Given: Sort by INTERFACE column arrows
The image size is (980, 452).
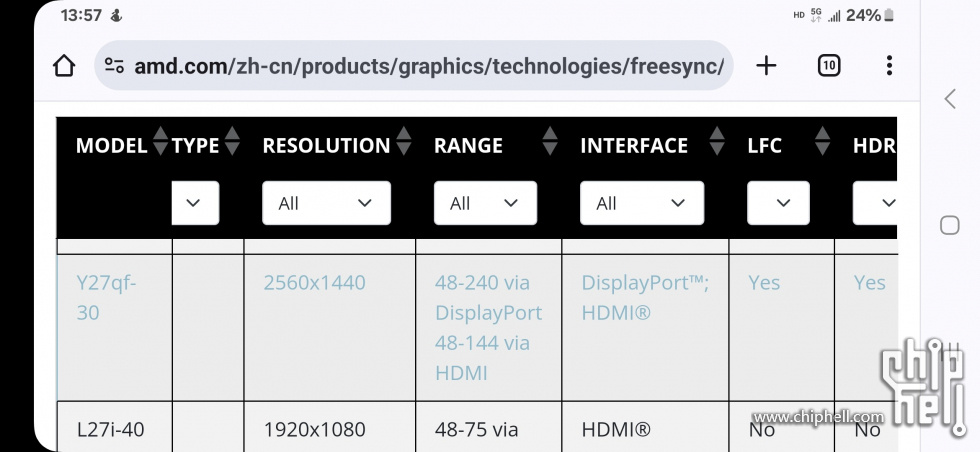Looking at the screenshot, I should tap(717, 141).
